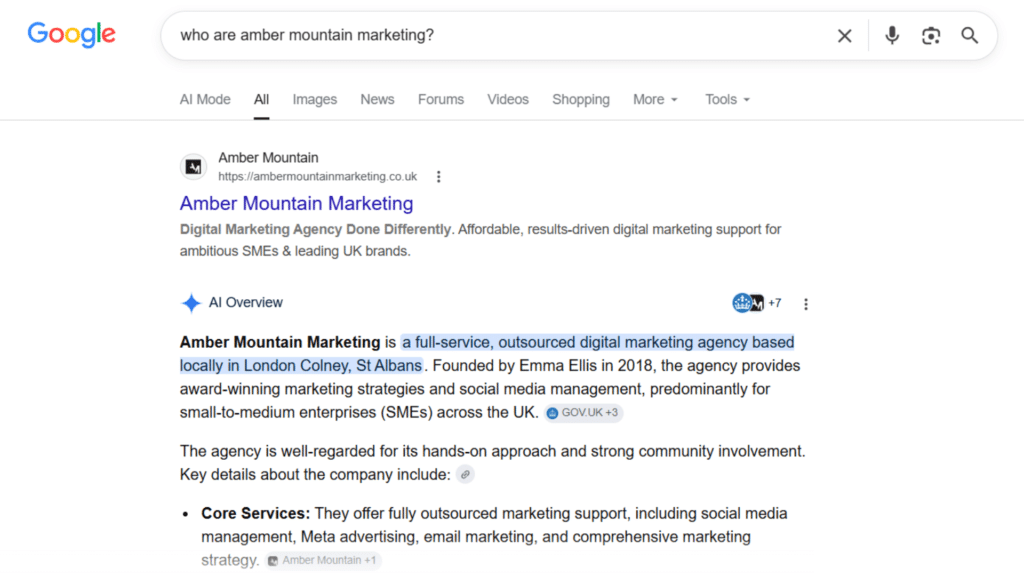Open the Google logo homepage
1024x576 pixels.
coord(71,35)
